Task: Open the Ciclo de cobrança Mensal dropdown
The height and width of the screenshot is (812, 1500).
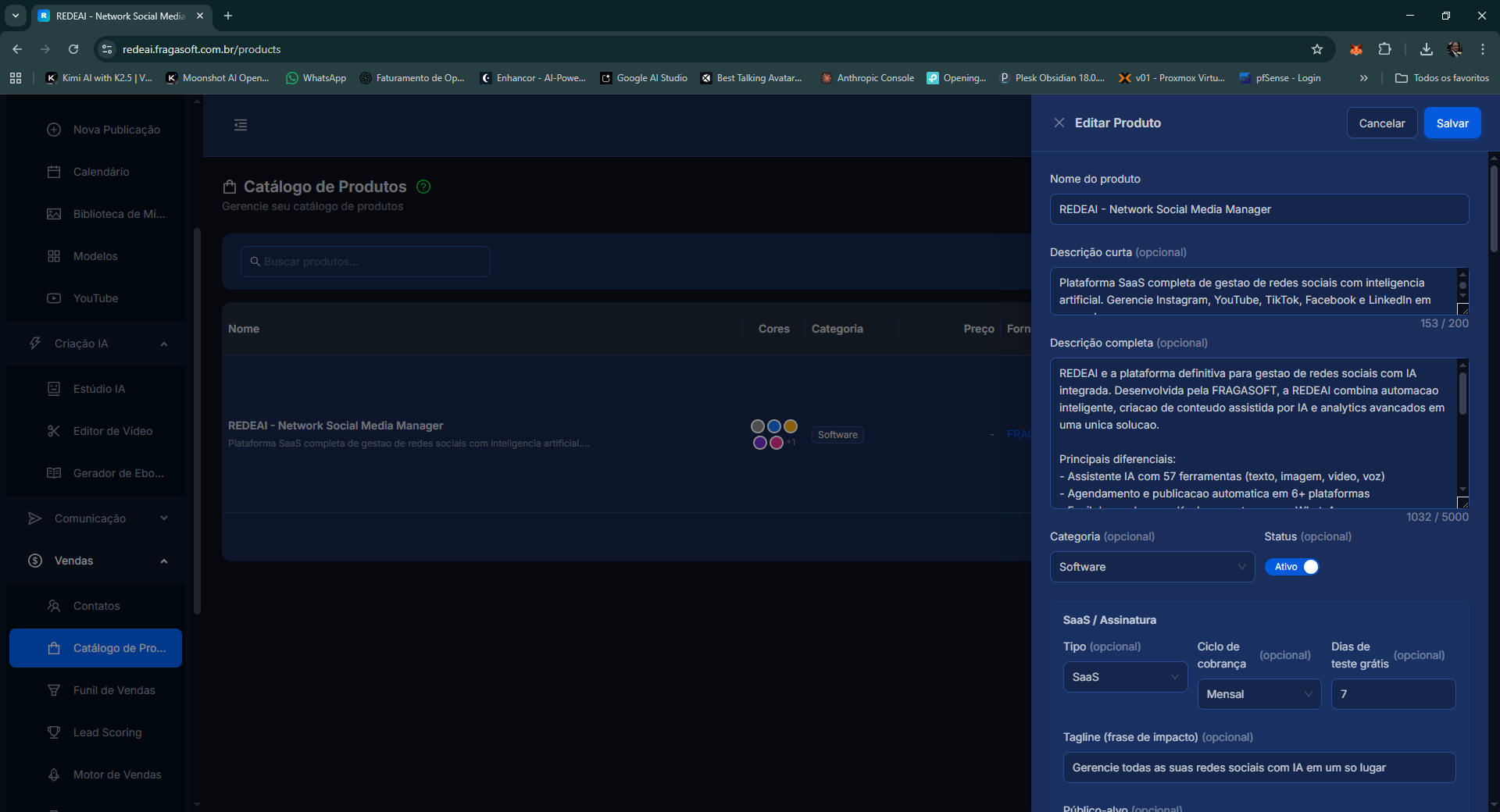Action: click(1259, 694)
